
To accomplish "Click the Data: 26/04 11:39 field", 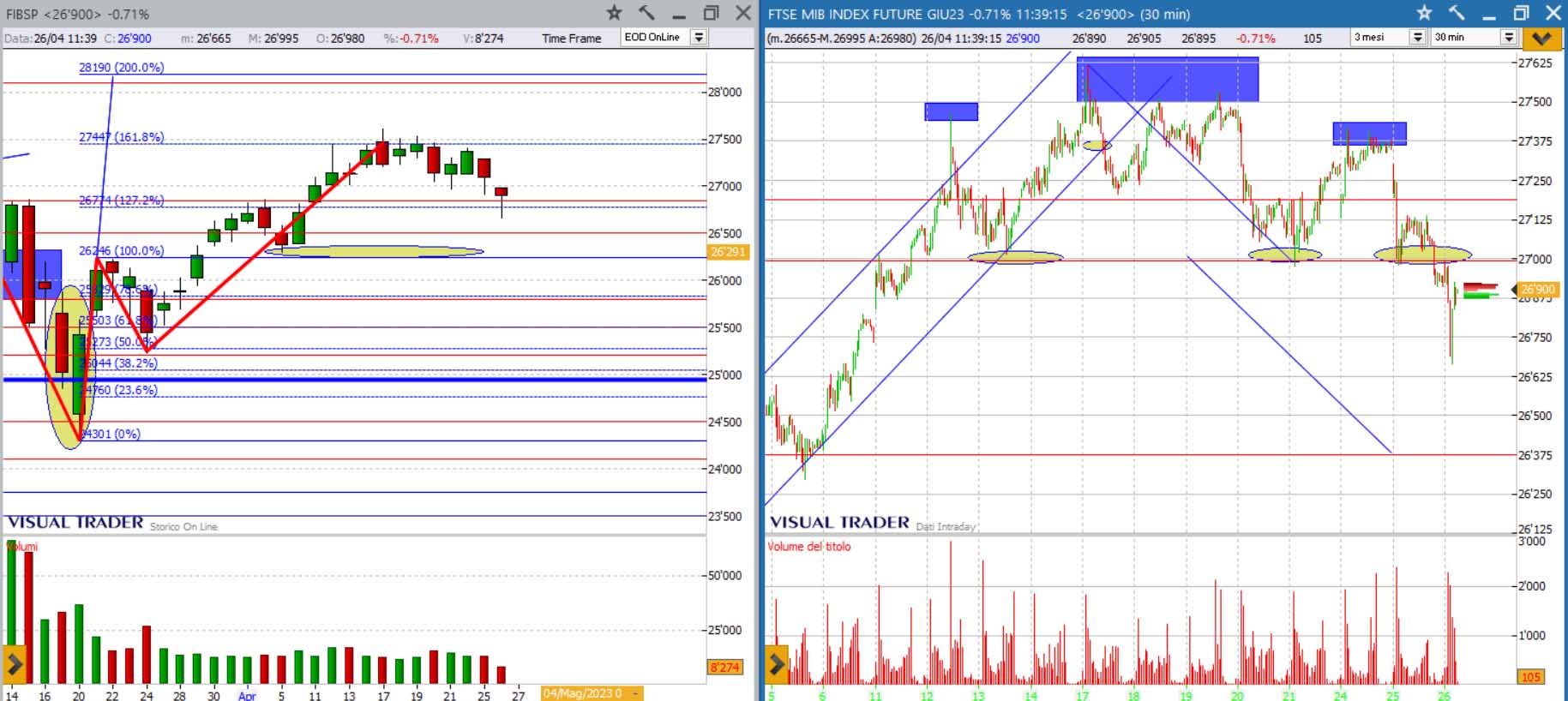I will click(51, 39).
